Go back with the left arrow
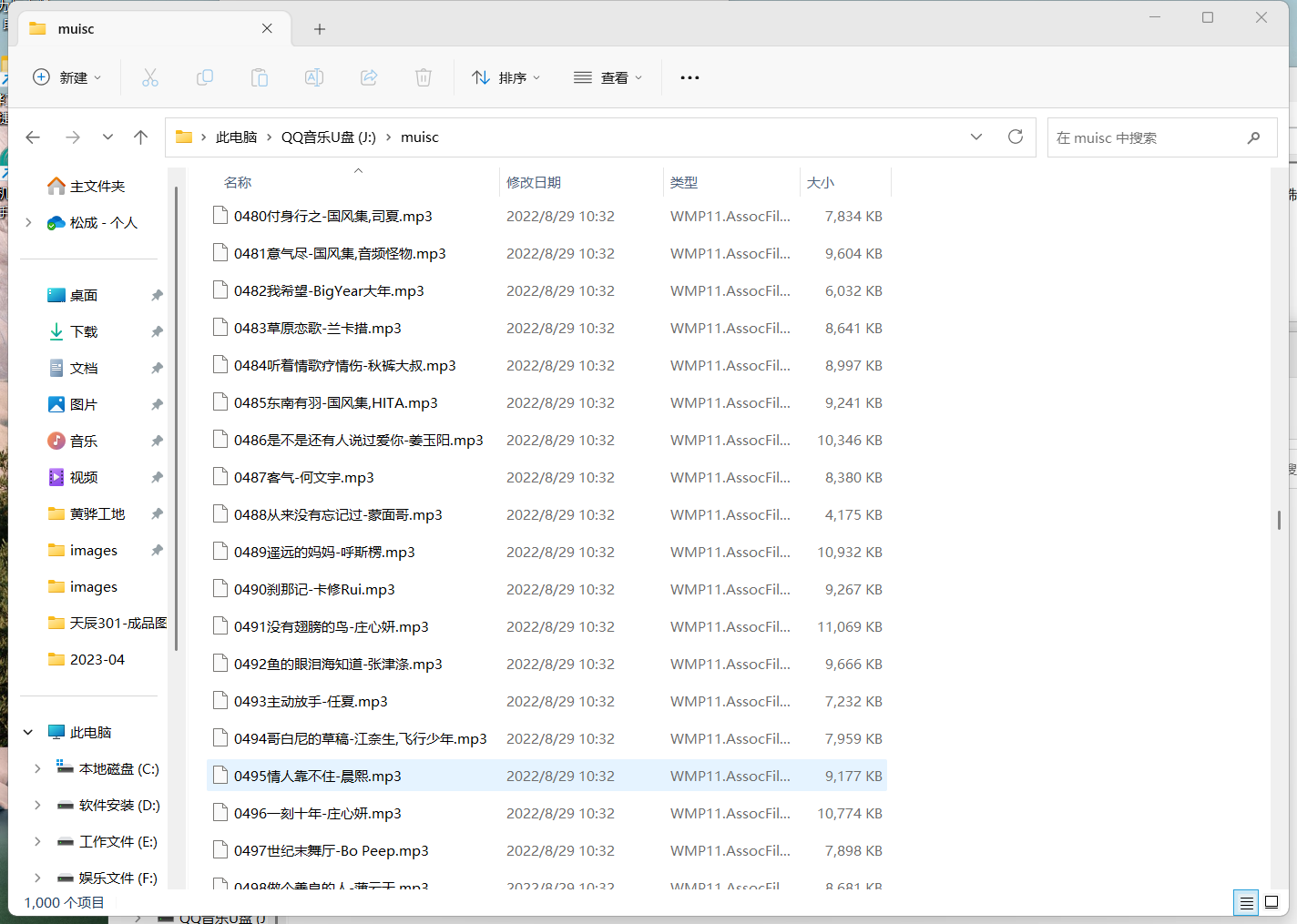 pos(34,137)
